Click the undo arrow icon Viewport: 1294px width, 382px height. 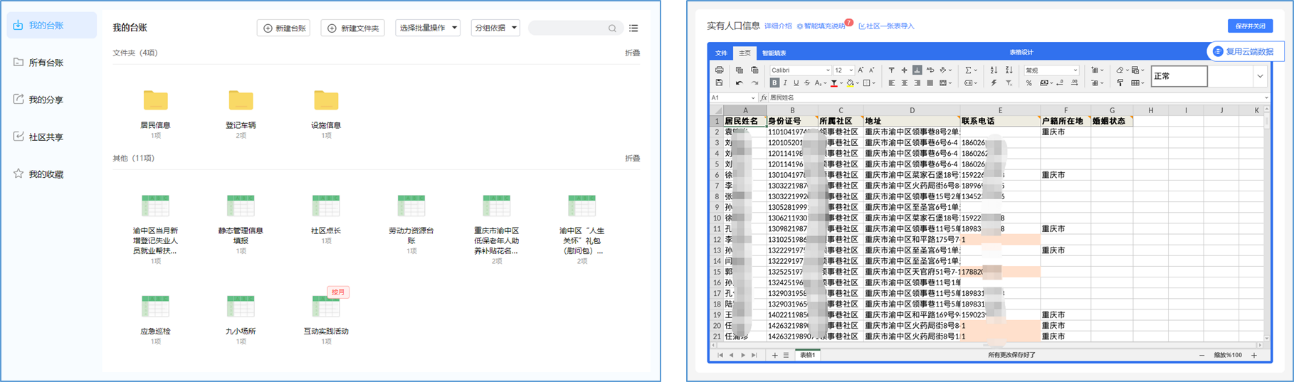(739, 83)
